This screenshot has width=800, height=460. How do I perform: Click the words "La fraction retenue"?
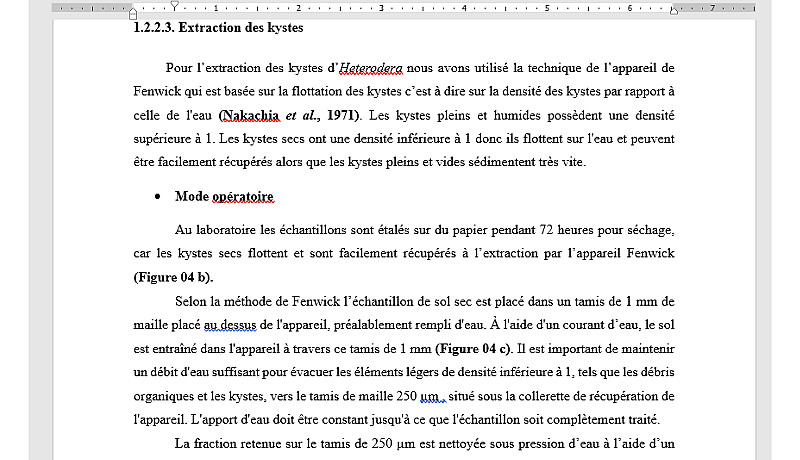[x=228, y=443]
